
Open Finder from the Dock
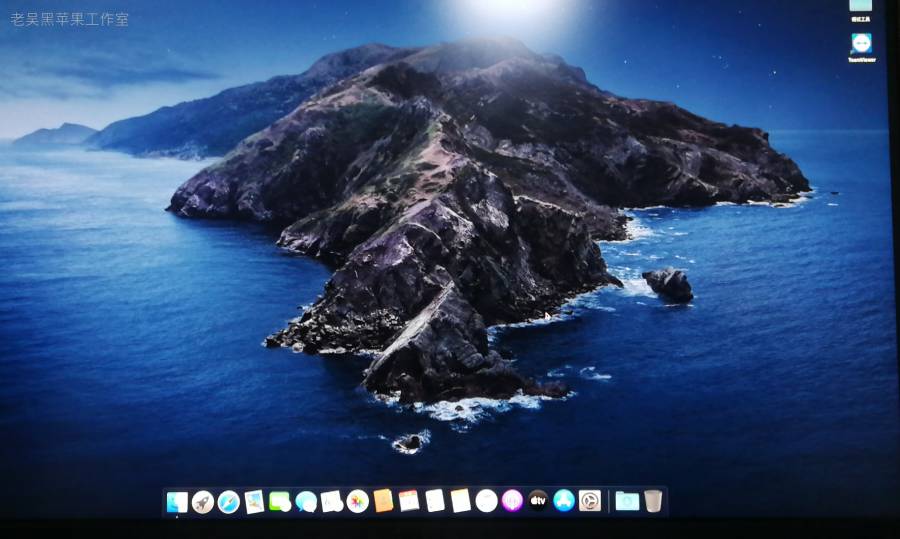click(177, 502)
